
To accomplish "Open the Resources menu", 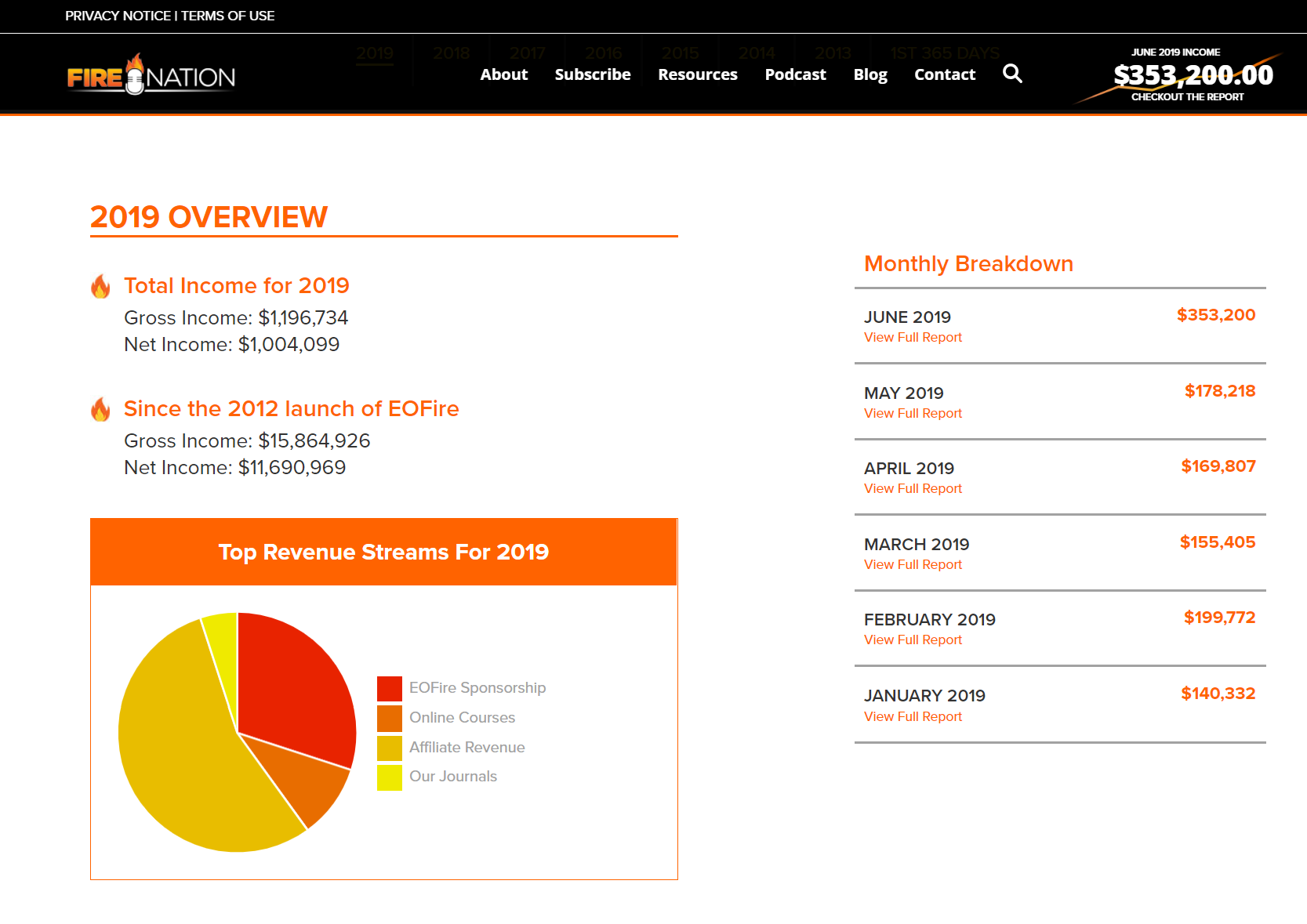I will coord(697,74).
